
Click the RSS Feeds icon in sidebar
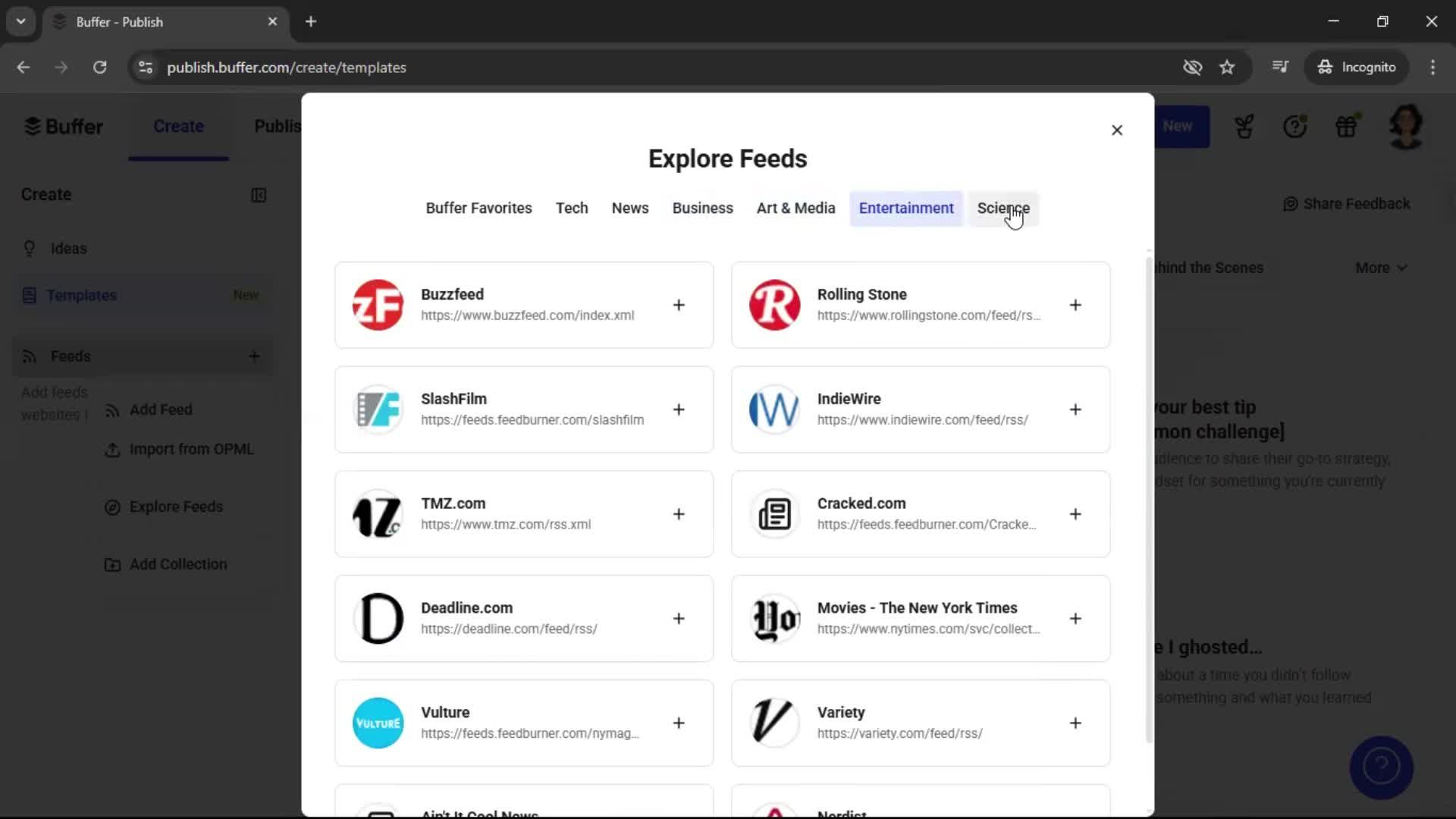click(x=29, y=356)
